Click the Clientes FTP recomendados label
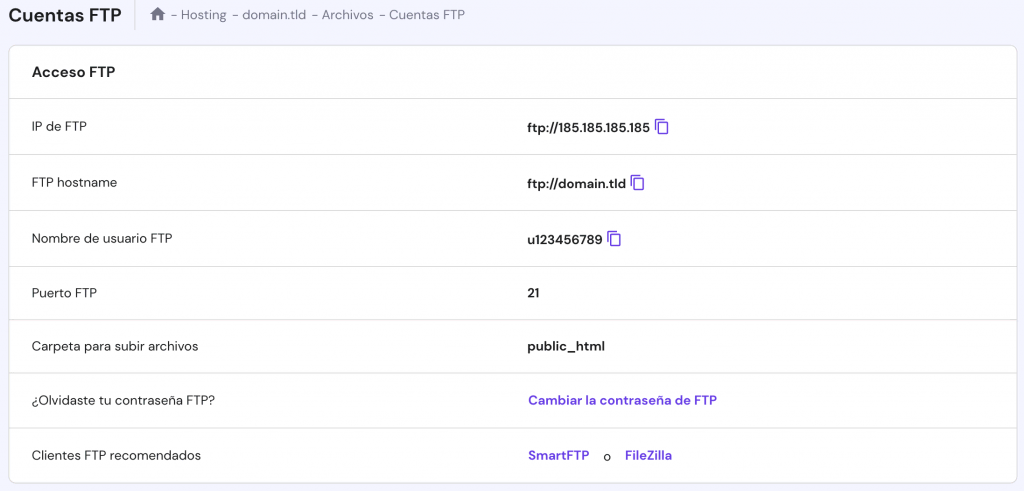Image resolution: width=1024 pixels, height=491 pixels. (116, 455)
